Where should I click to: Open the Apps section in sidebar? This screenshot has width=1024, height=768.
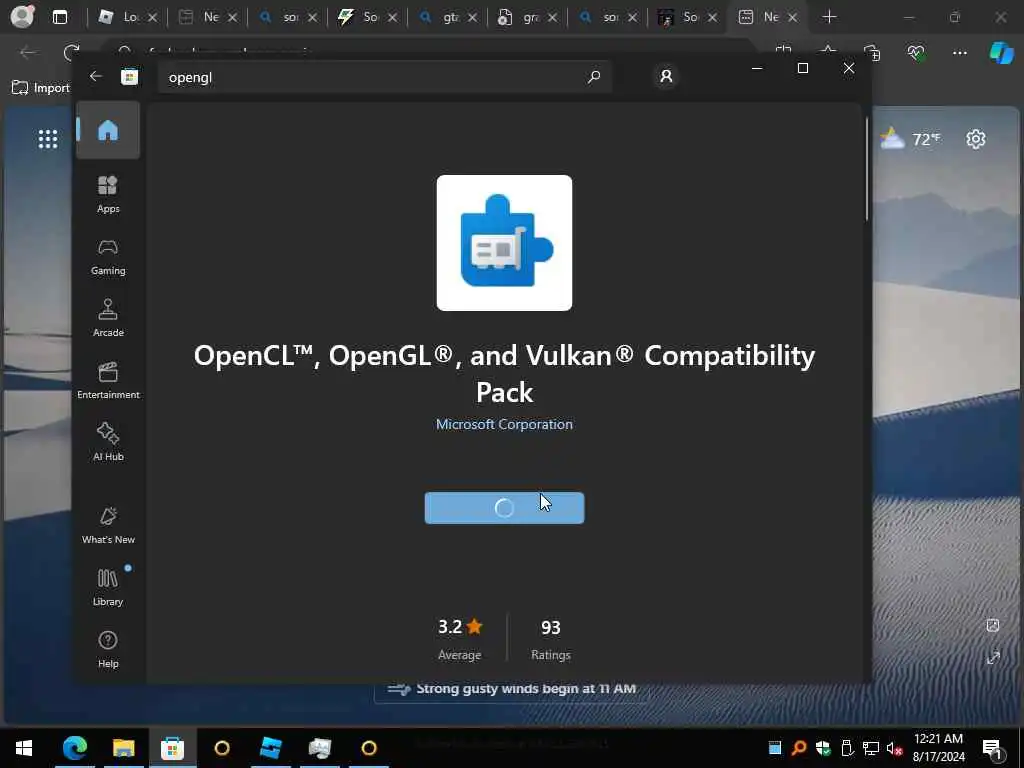108,194
